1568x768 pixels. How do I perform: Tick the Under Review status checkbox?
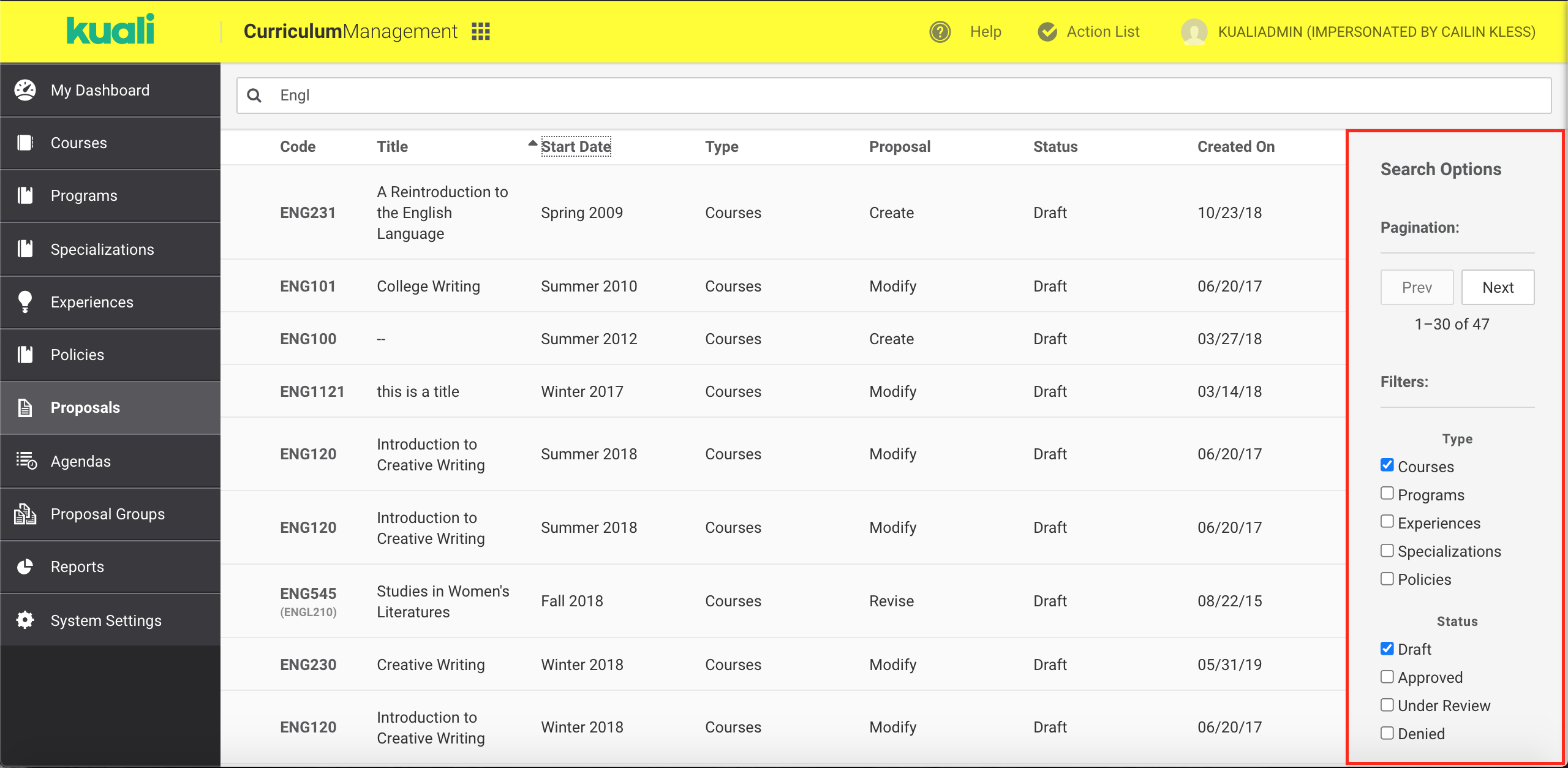(1387, 705)
